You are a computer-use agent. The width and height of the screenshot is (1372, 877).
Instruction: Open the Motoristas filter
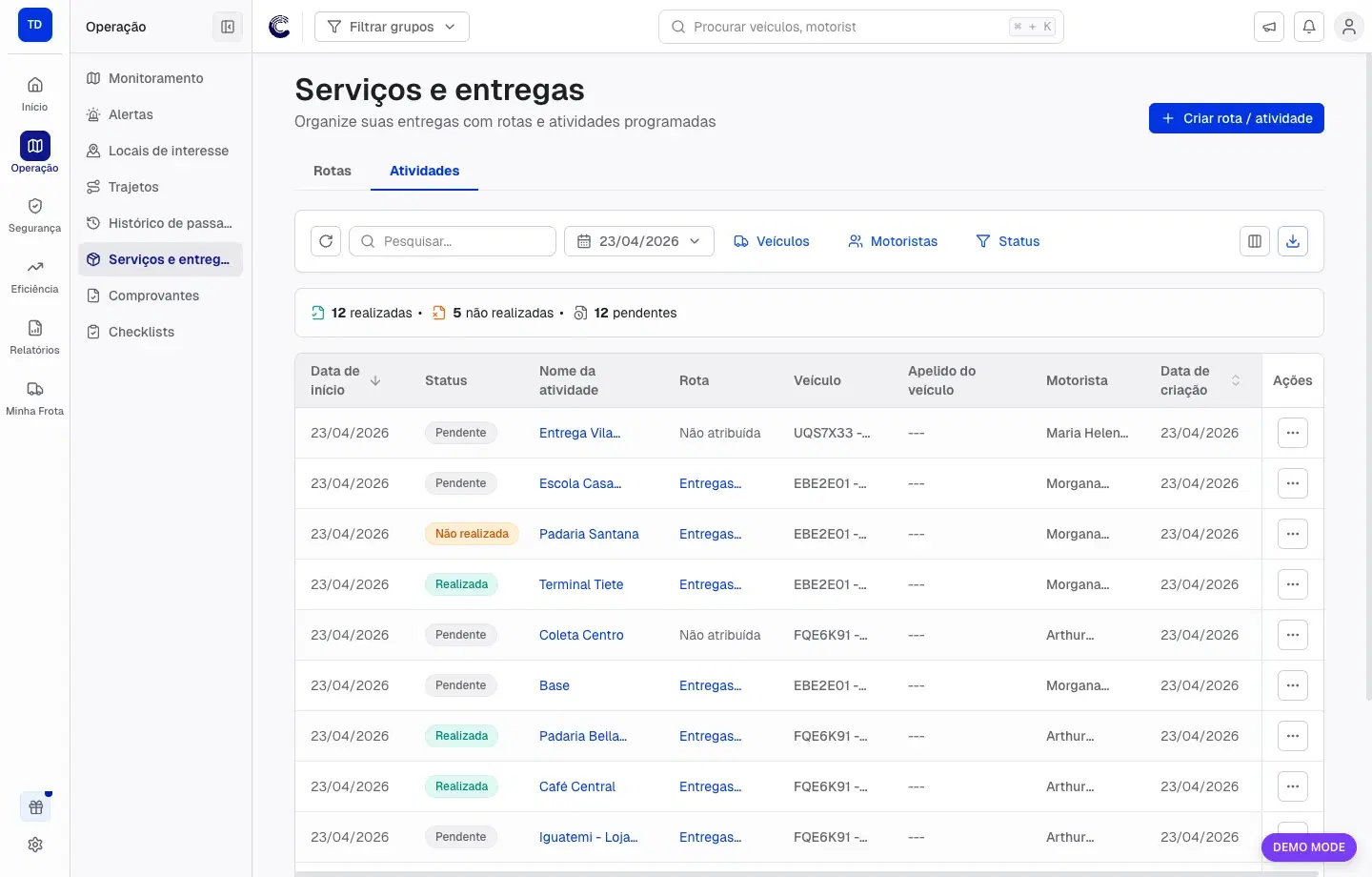[893, 241]
